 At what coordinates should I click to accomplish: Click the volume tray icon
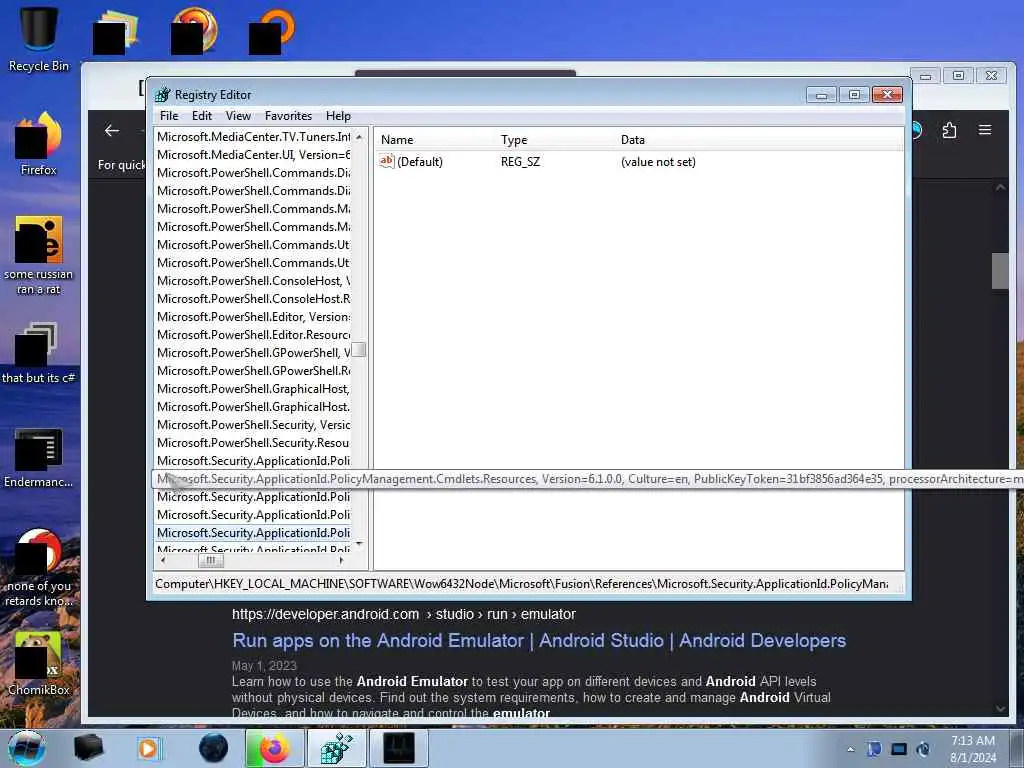[923, 749]
